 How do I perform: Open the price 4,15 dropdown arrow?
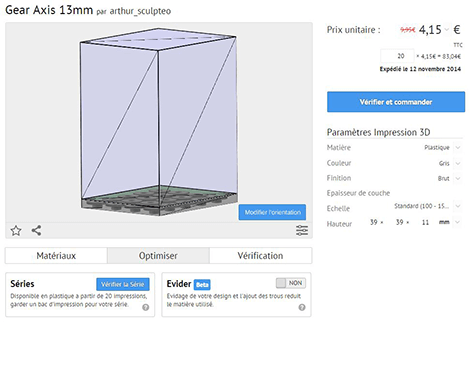[x=447, y=30]
